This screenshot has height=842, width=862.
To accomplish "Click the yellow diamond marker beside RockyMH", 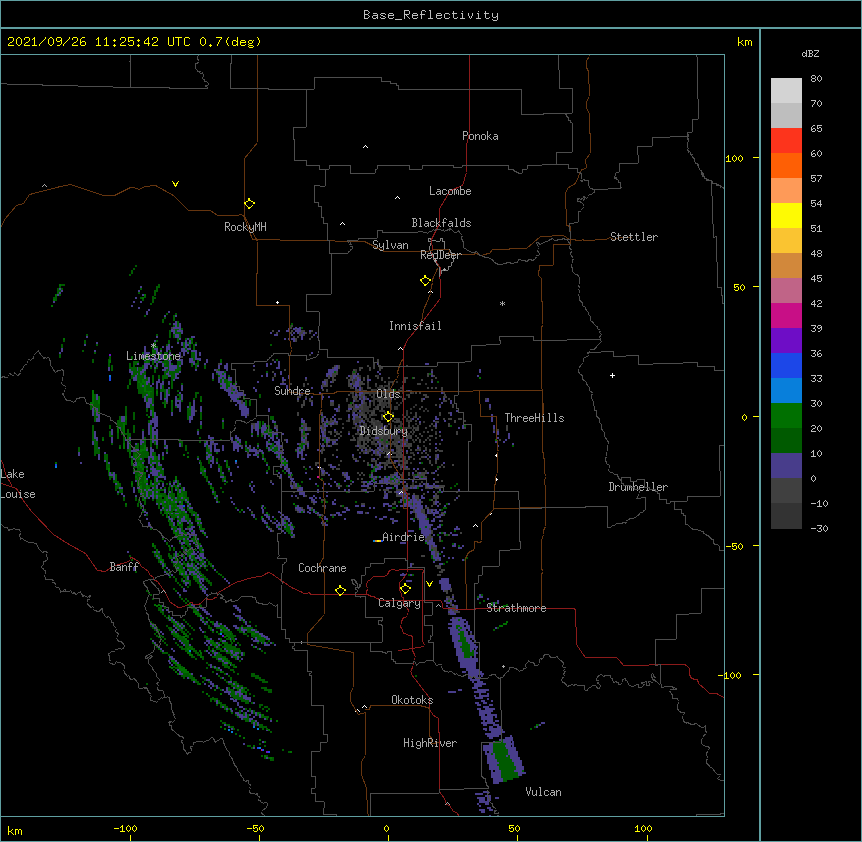I will [x=249, y=204].
